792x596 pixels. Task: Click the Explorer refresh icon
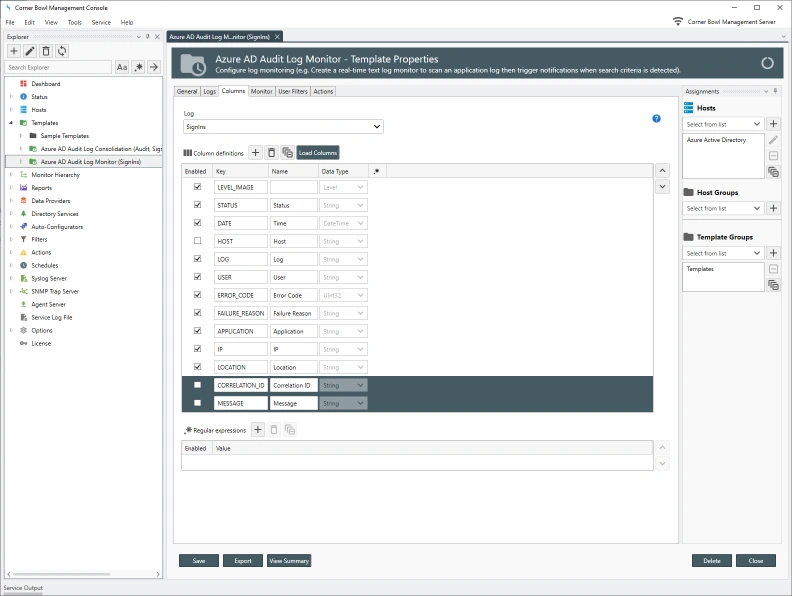[x=62, y=51]
